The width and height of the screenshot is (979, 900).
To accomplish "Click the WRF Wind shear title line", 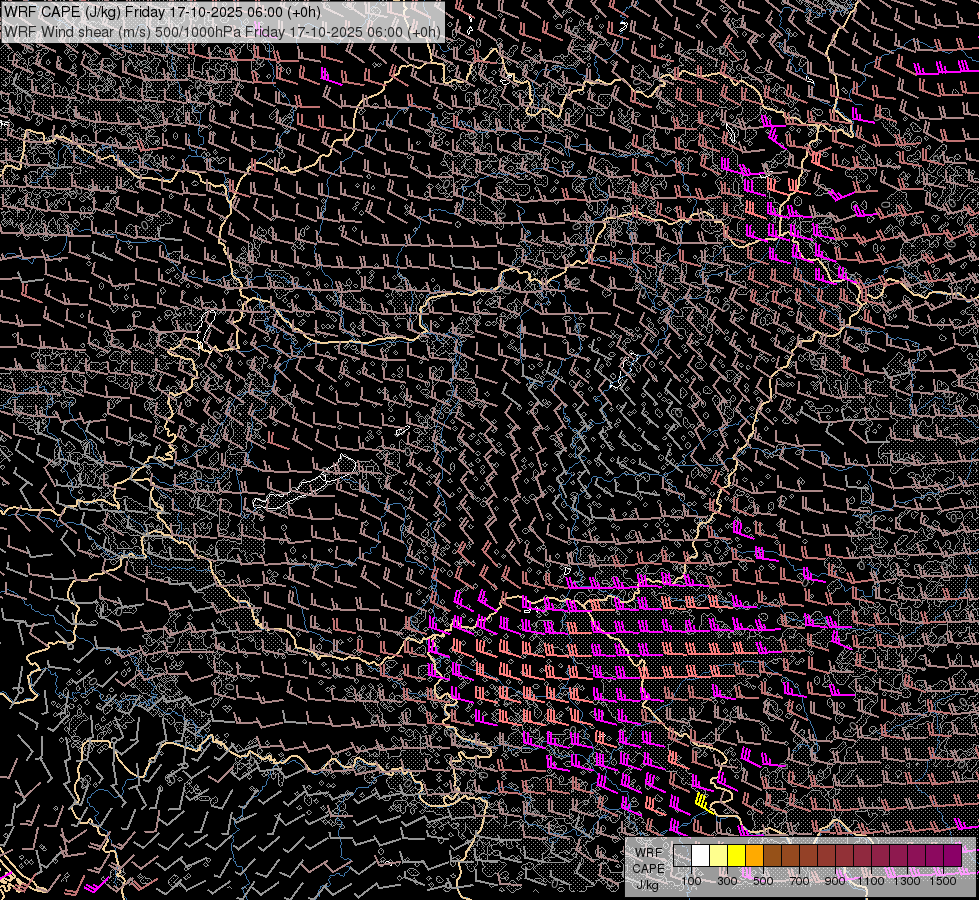I will coord(222,31).
